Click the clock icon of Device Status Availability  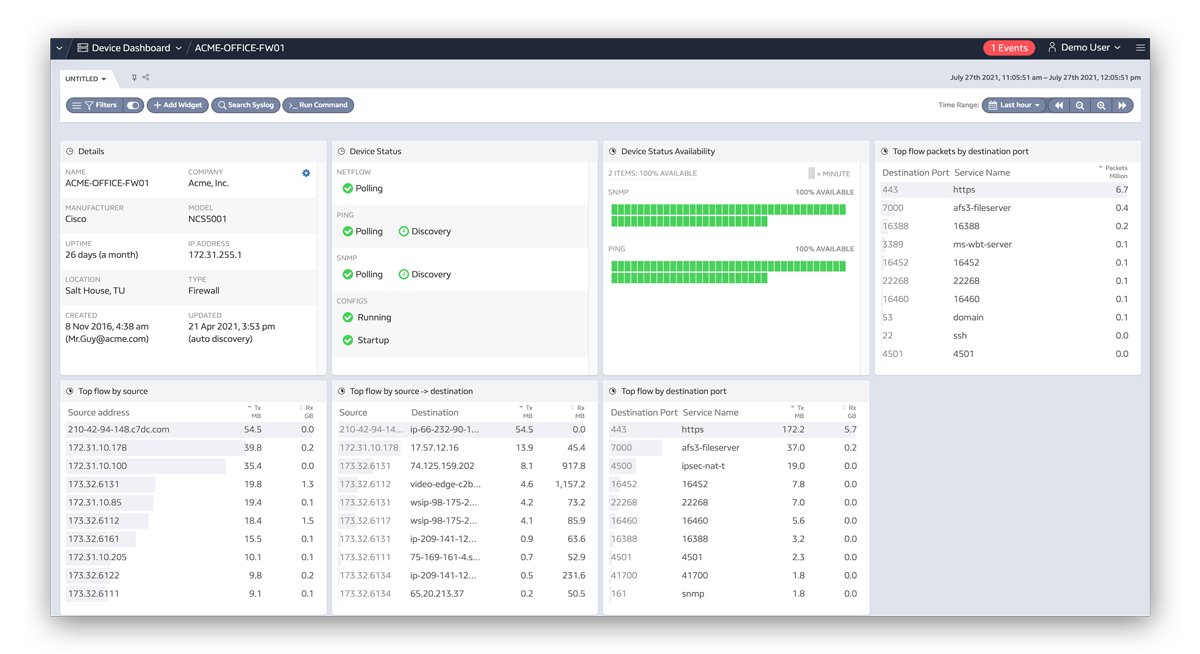click(x=613, y=151)
